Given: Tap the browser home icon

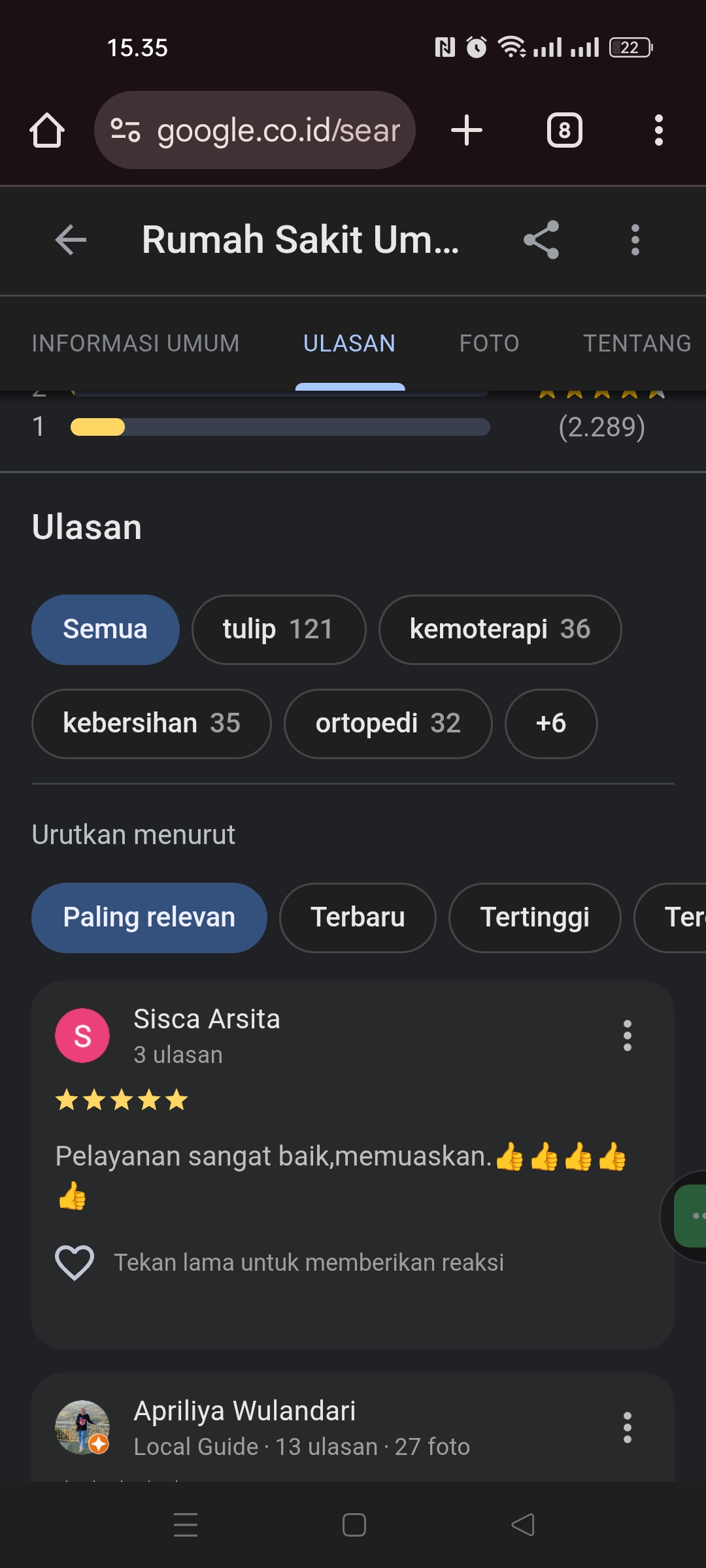Looking at the screenshot, I should tap(47, 130).
